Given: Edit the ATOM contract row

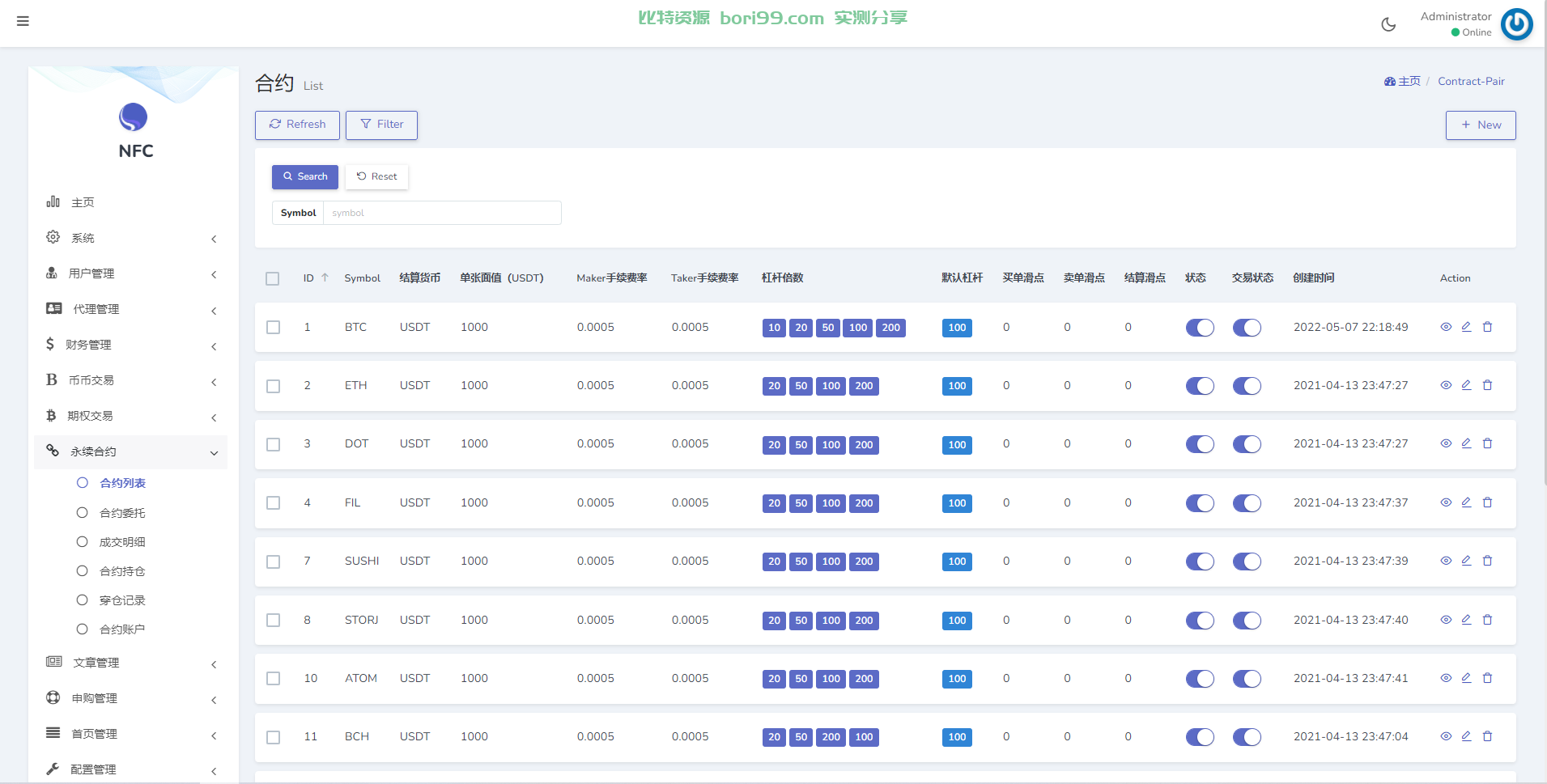Looking at the screenshot, I should pos(1466,678).
